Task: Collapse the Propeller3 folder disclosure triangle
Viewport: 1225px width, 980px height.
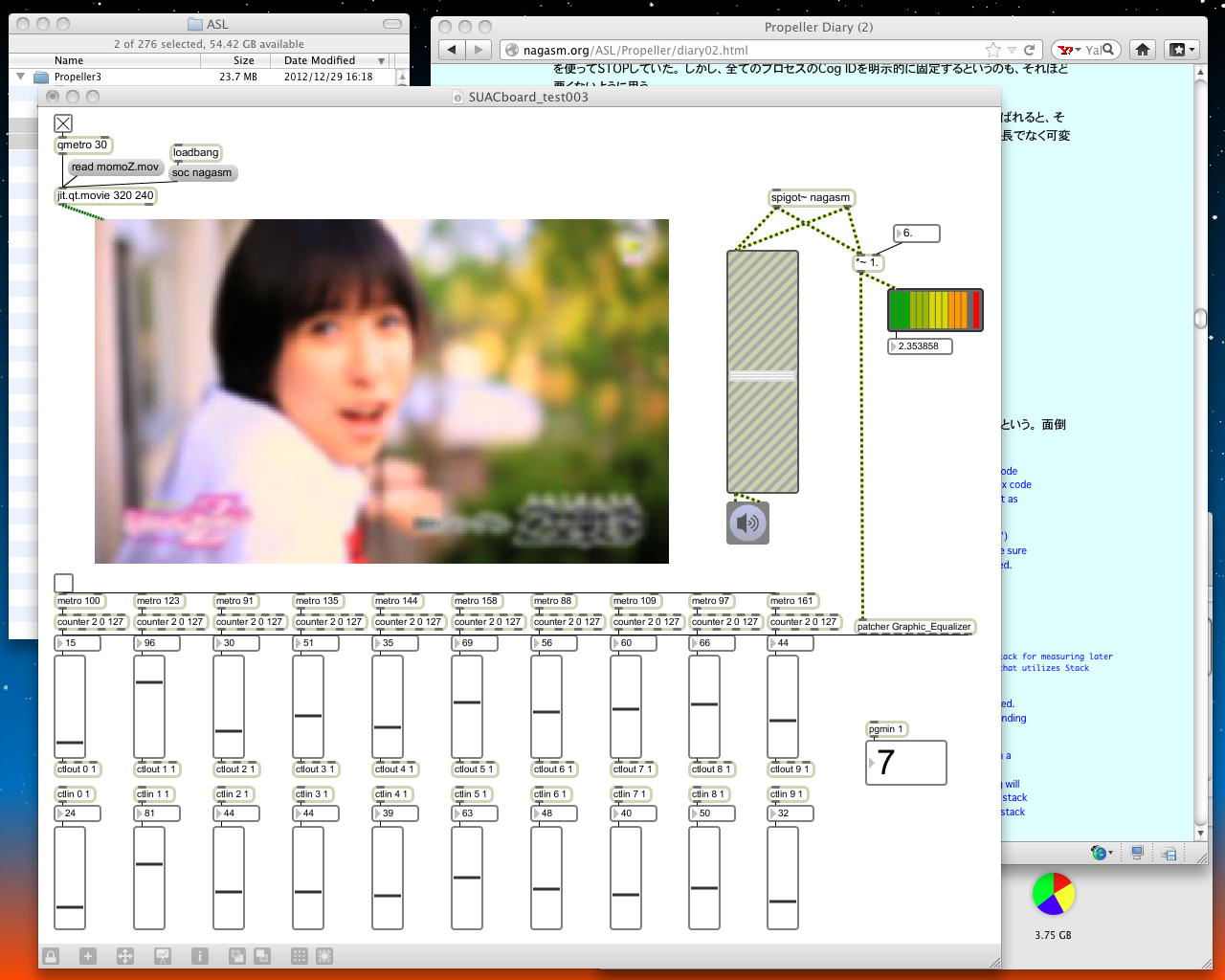Action: point(20,77)
